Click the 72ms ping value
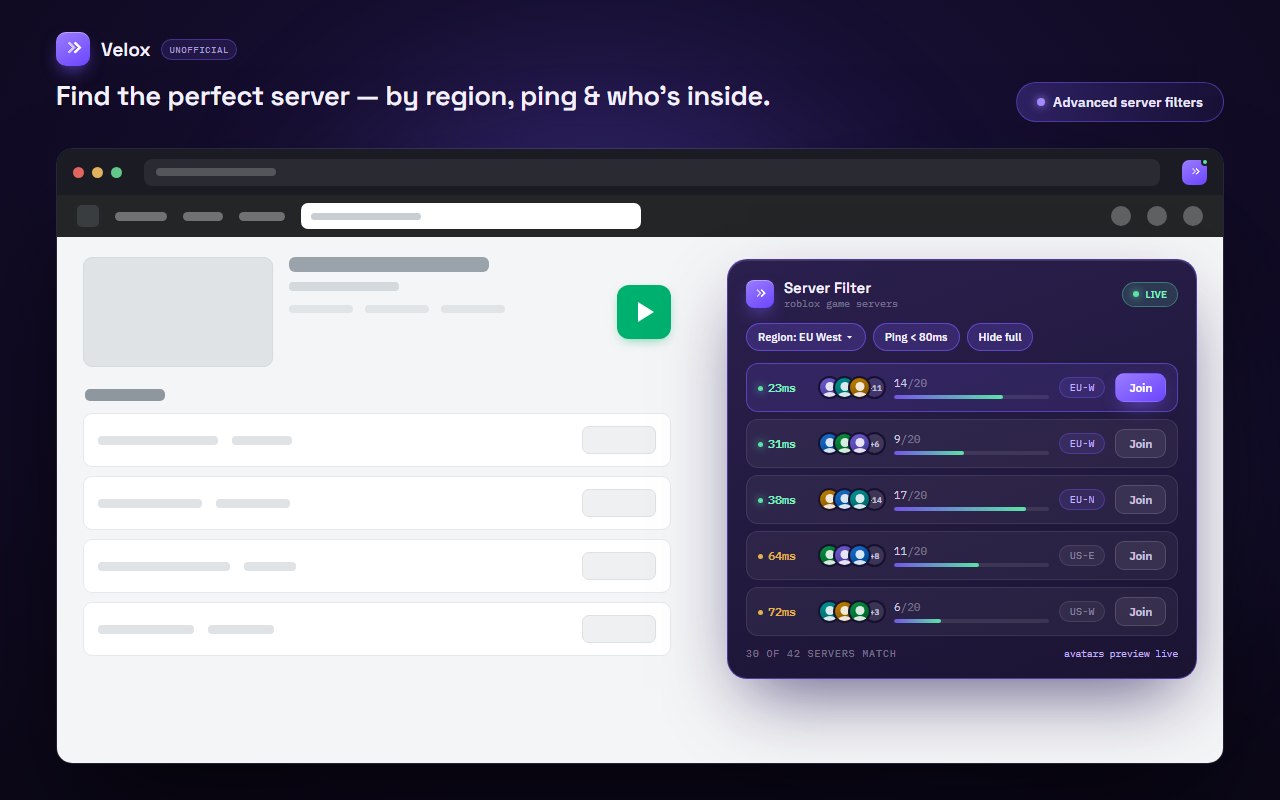 click(782, 612)
